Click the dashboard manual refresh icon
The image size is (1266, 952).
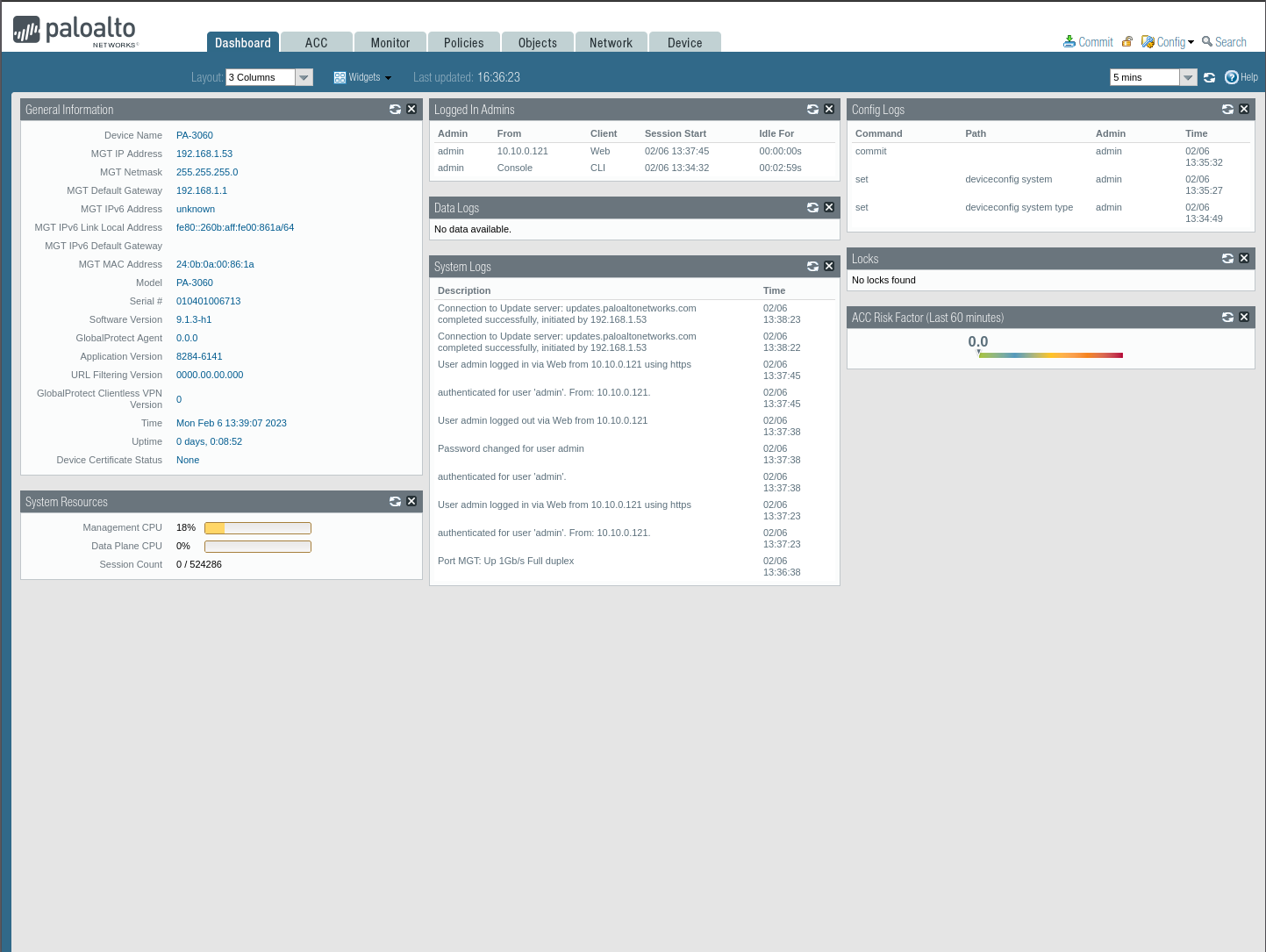1209,78
